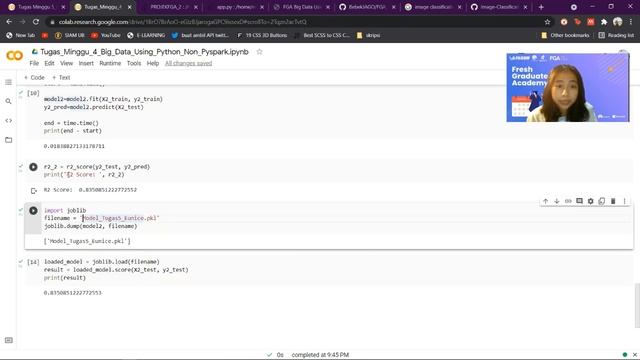This screenshot has height=360, width=640.
Task: Star the notebook title
Action: [x=259, y=52]
